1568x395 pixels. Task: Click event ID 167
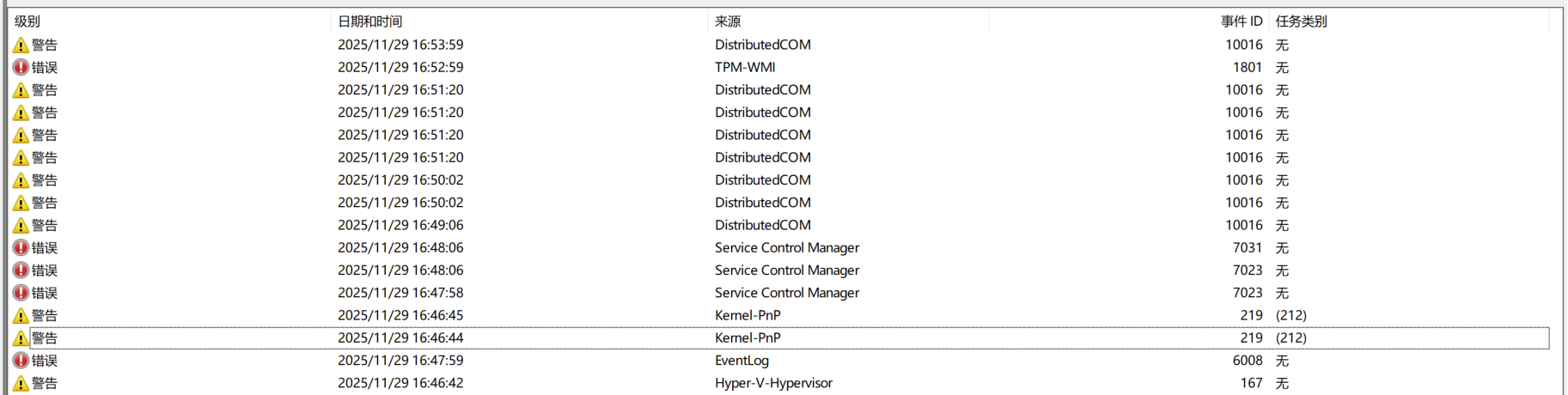(1252, 383)
